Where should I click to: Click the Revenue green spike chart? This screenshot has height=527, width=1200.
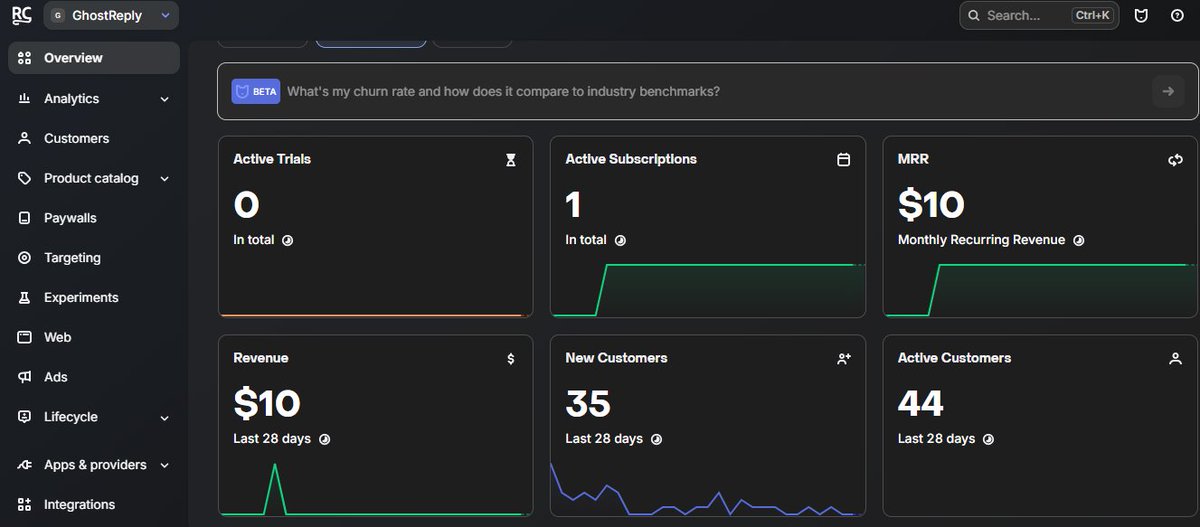[x=375, y=490]
